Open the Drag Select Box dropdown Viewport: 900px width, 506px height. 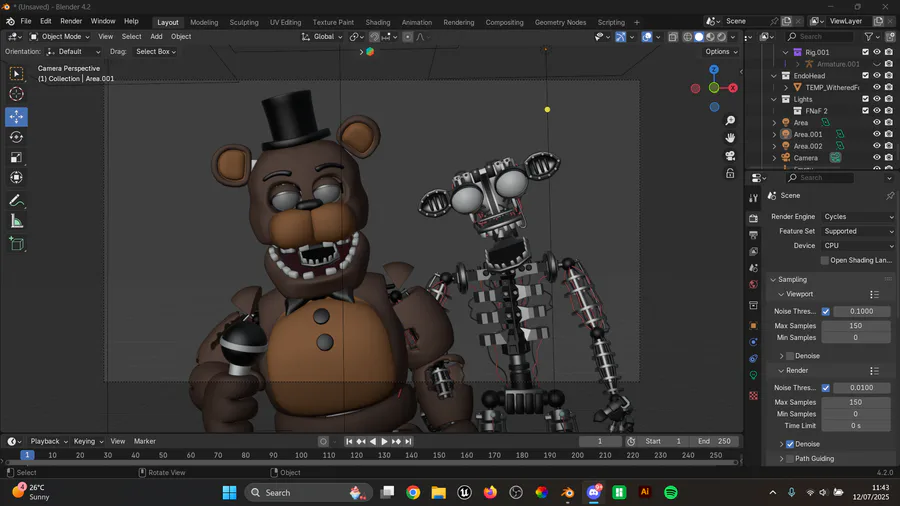pos(156,52)
